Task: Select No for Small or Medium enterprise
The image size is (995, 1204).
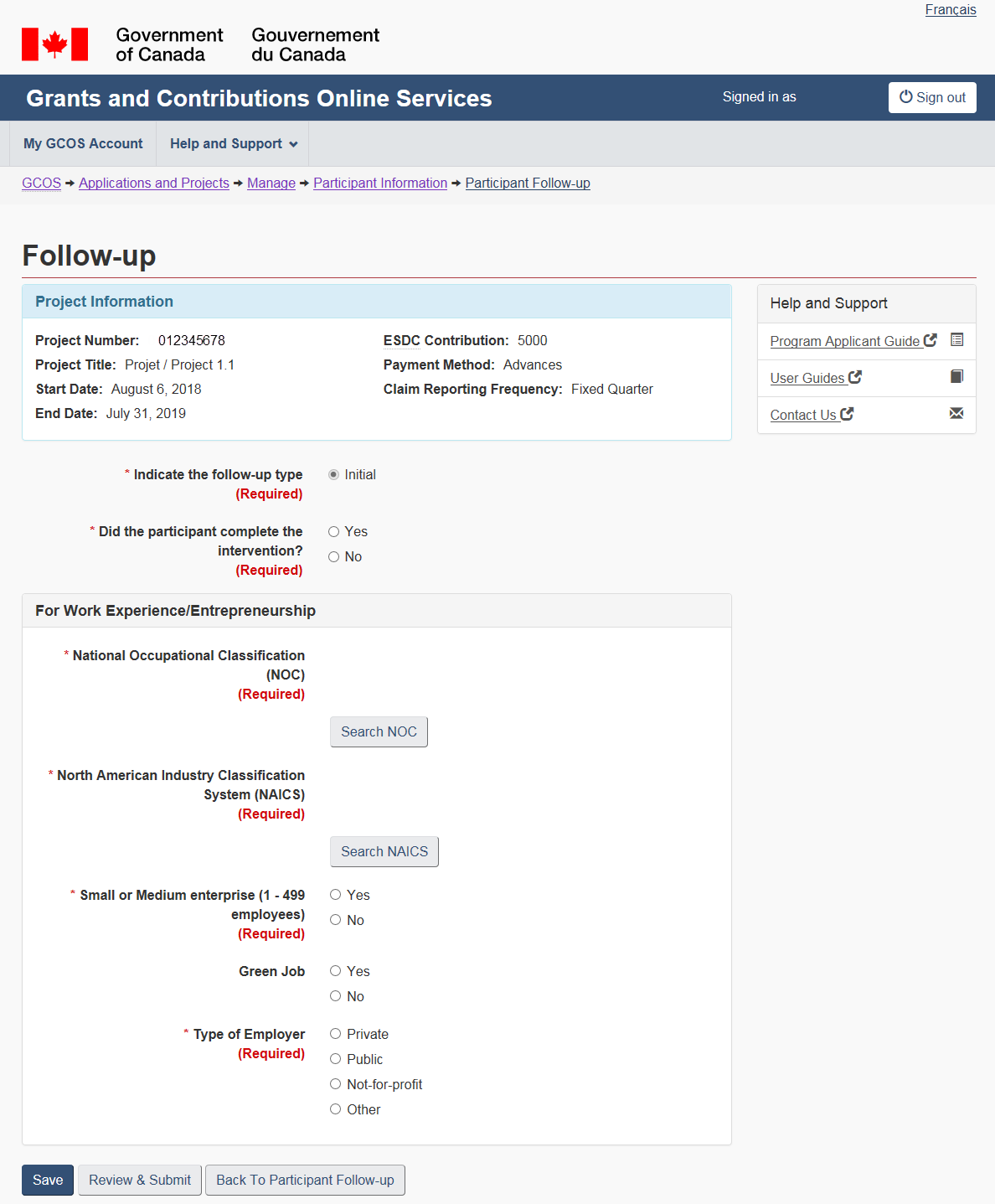Action: coord(336,920)
